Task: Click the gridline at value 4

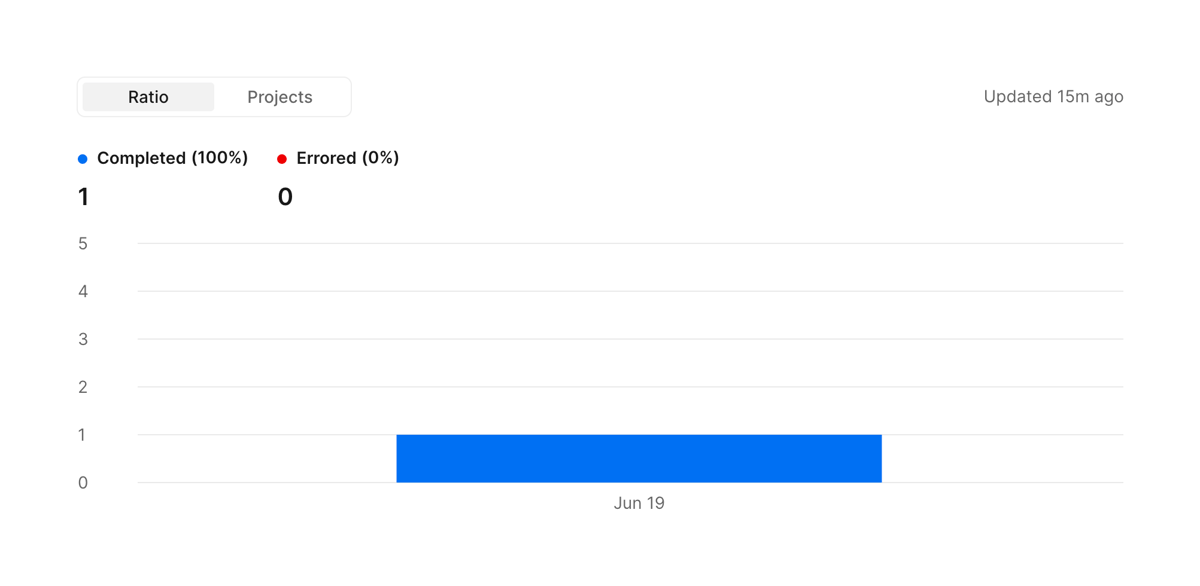Action: click(630, 291)
